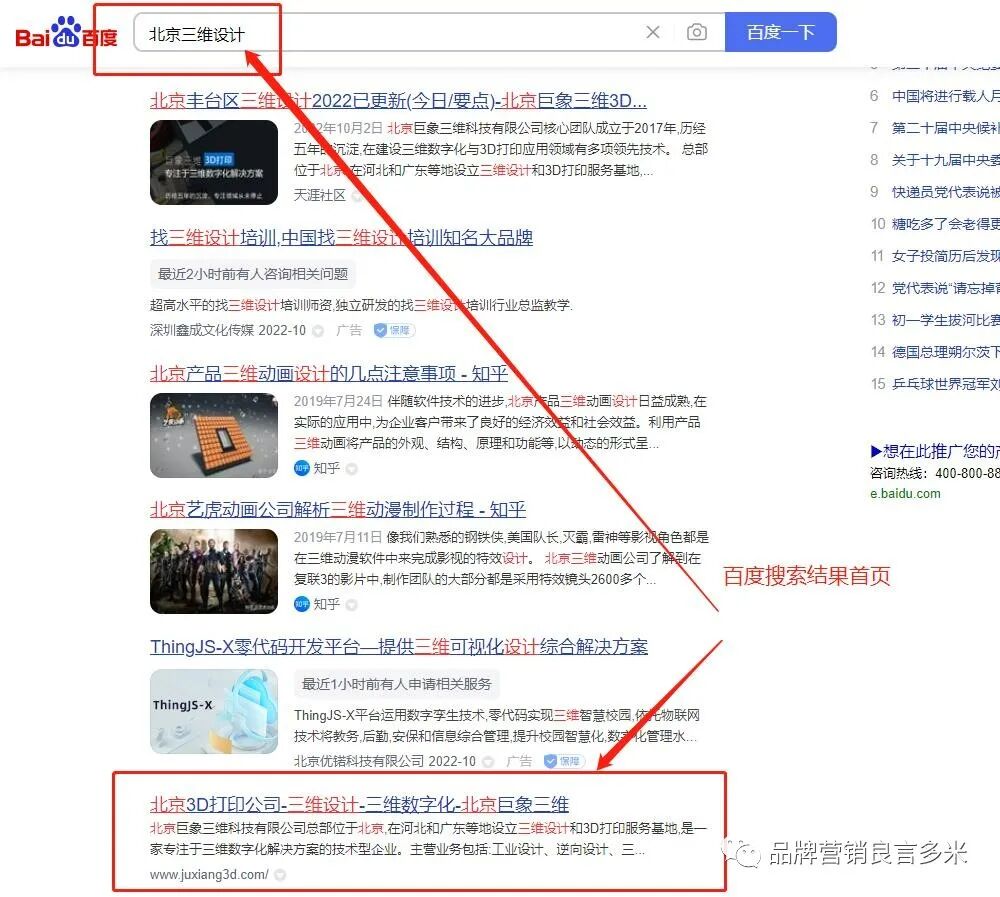Click the Baidu logo
Viewport: 1000px width, 897px height.
pos(66,33)
